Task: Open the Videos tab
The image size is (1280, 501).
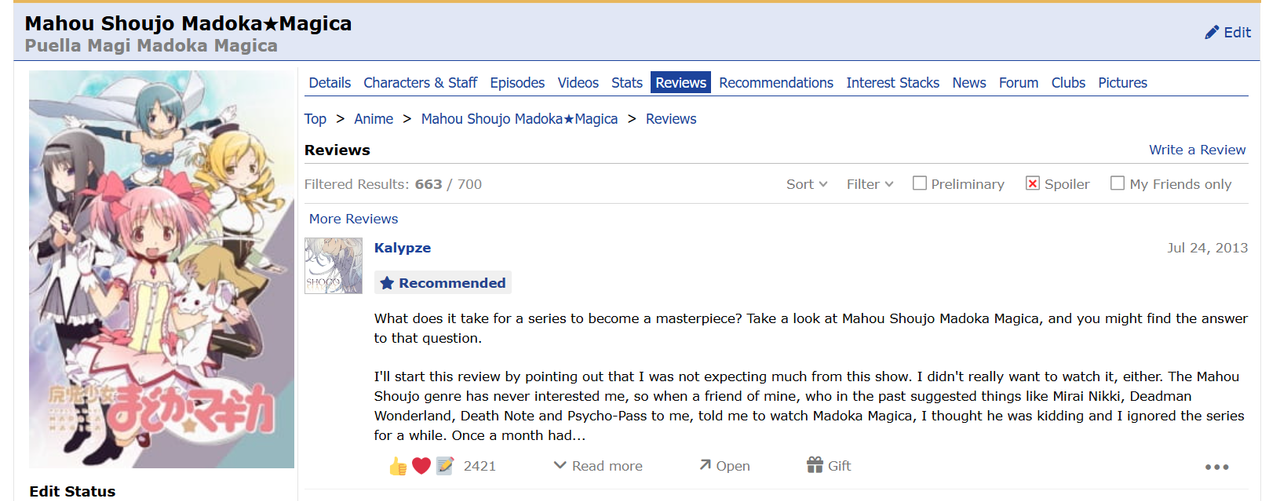Action: pyautogui.click(x=578, y=83)
